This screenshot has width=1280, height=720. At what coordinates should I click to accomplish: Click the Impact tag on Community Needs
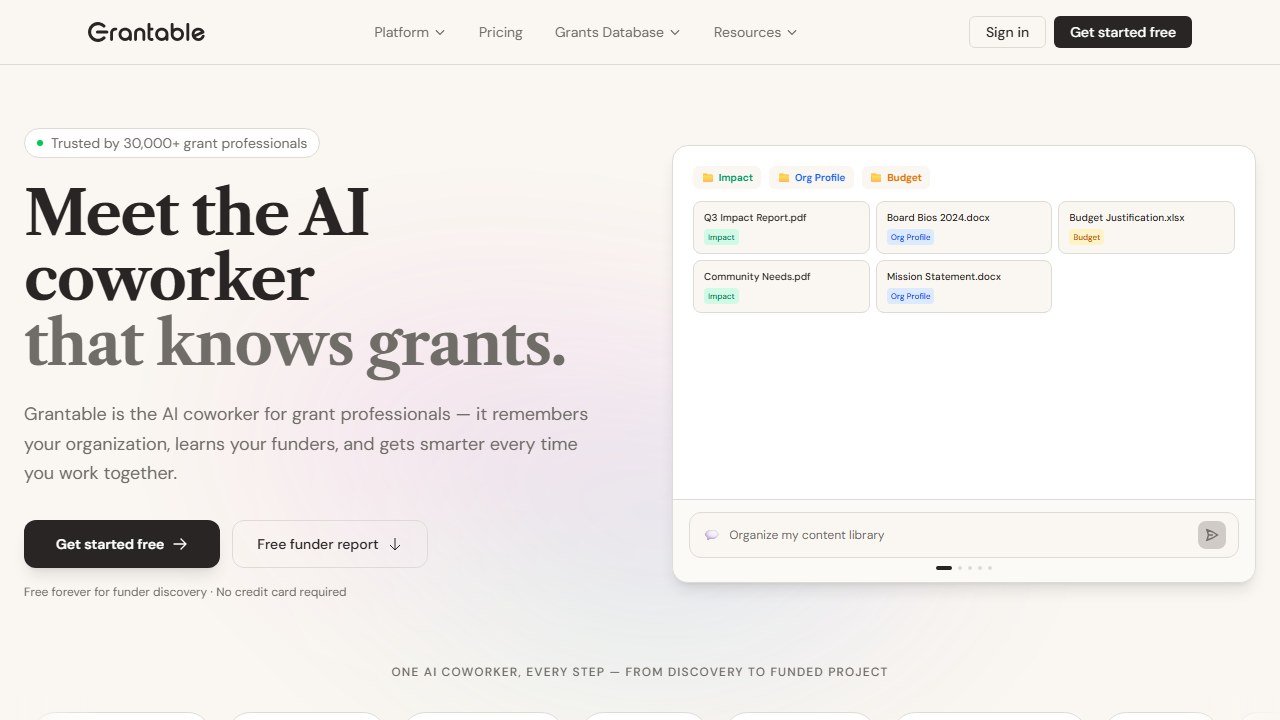pyautogui.click(x=721, y=296)
